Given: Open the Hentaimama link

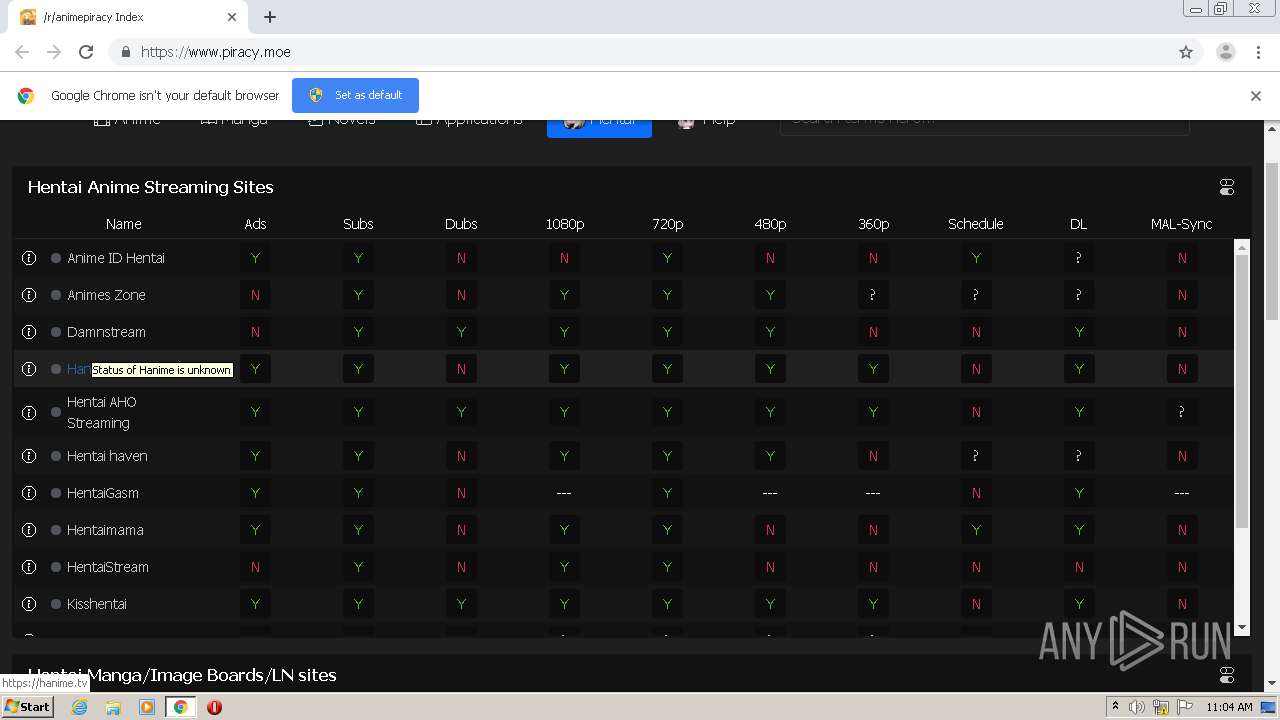Looking at the screenshot, I should click(x=105, y=530).
